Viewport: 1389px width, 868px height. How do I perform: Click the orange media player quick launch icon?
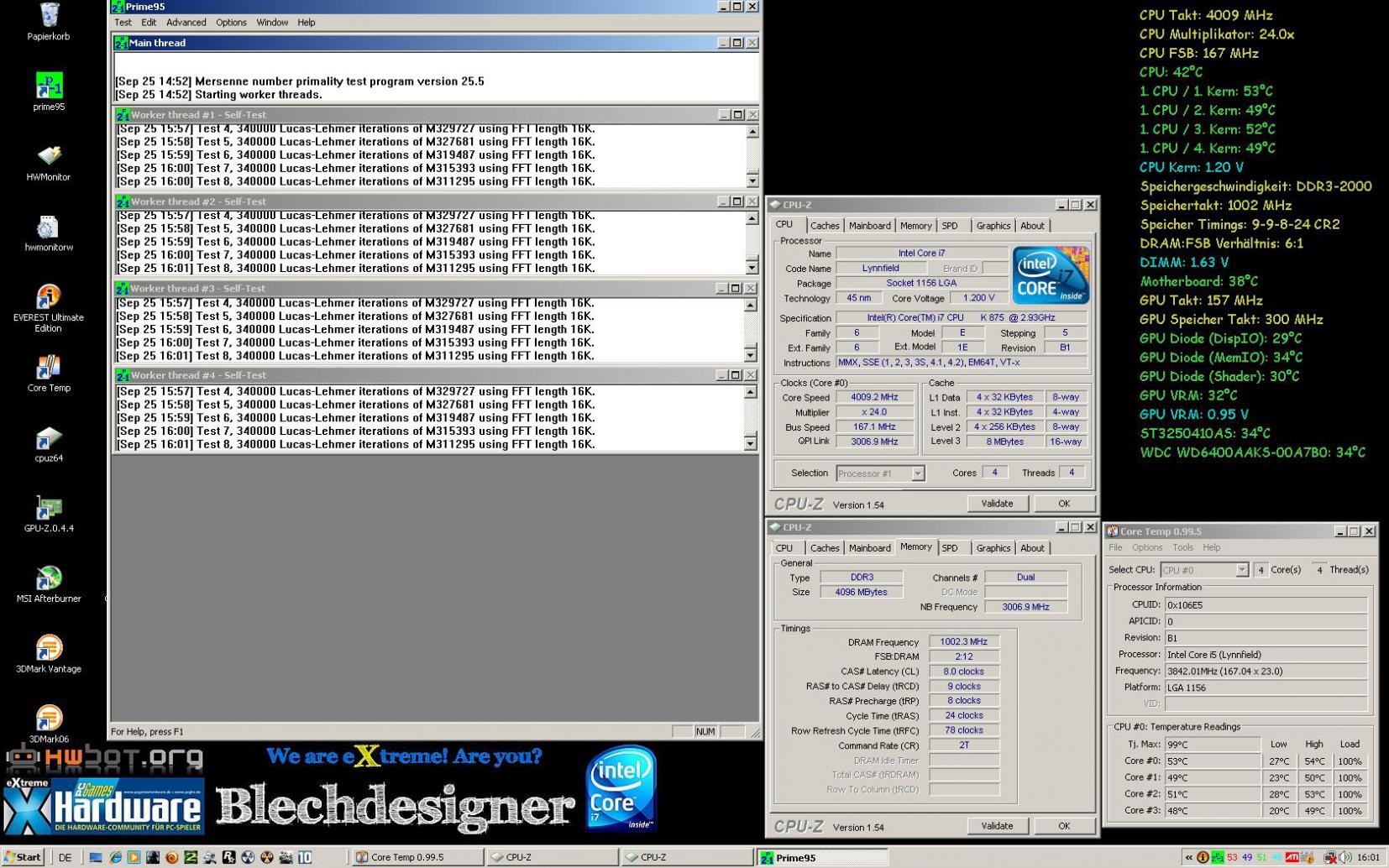[134, 857]
